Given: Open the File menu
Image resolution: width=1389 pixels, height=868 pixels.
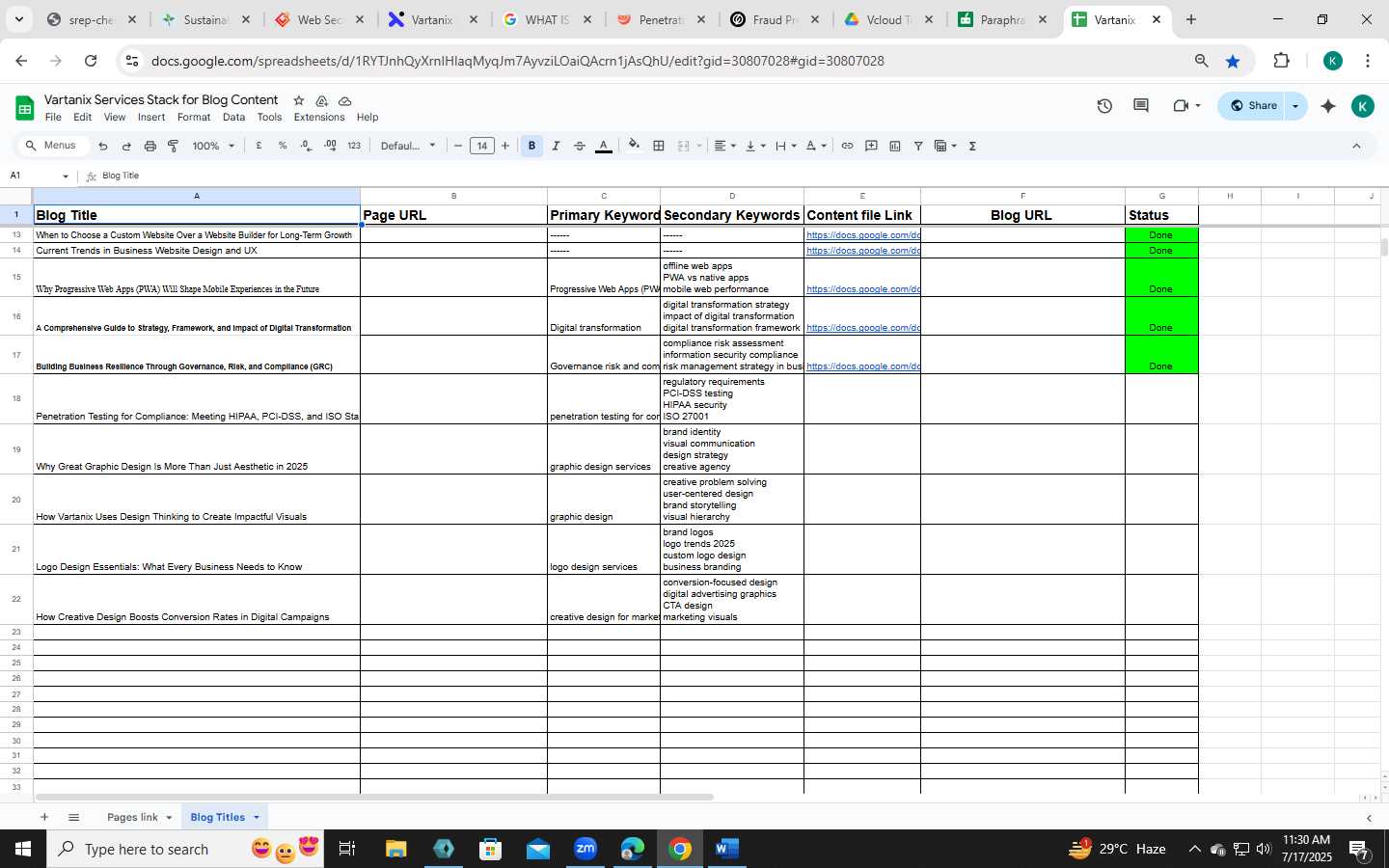Looking at the screenshot, I should pyautogui.click(x=53, y=118).
